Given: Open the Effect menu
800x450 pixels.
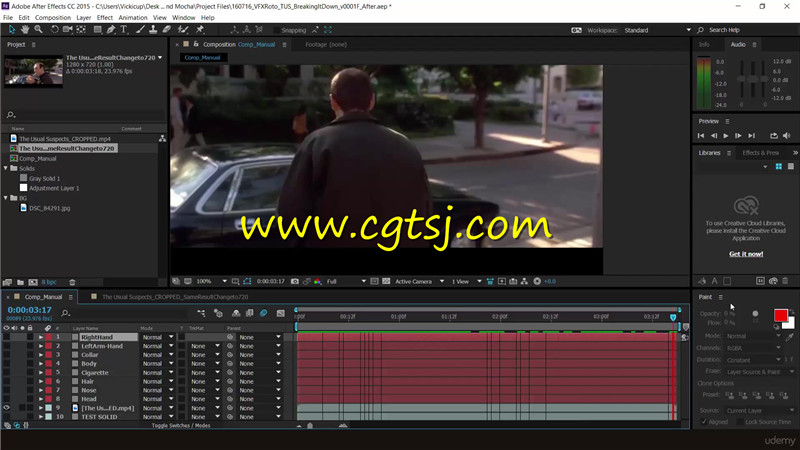Looking at the screenshot, I should (105, 17).
